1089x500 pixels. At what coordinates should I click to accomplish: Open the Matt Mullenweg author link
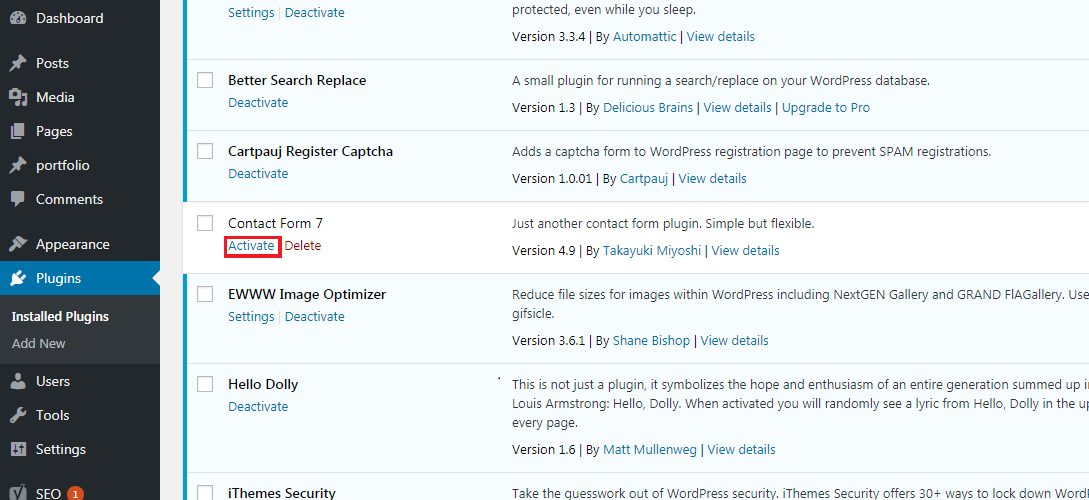(650, 450)
